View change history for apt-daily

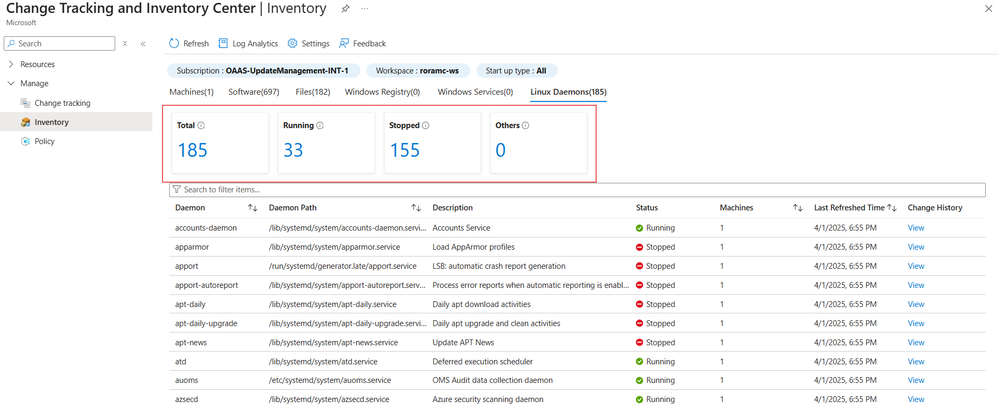point(916,304)
